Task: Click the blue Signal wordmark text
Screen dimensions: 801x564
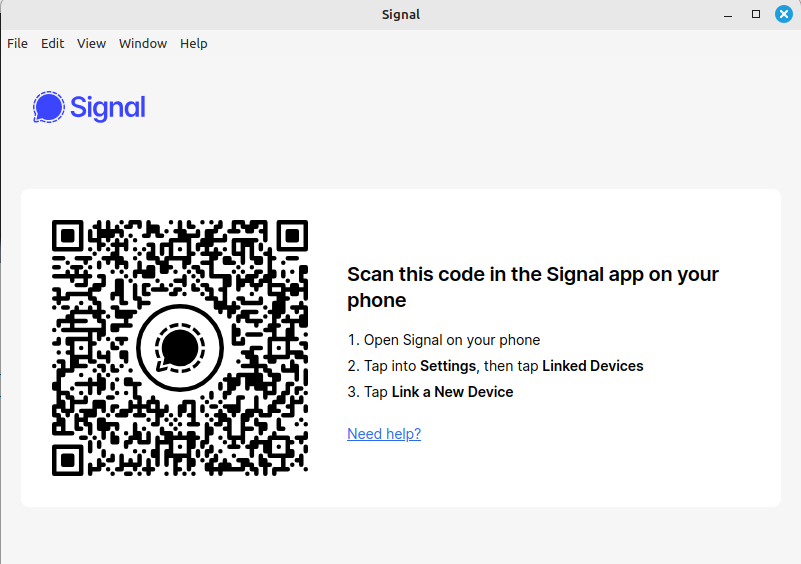Action: [108, 107]
